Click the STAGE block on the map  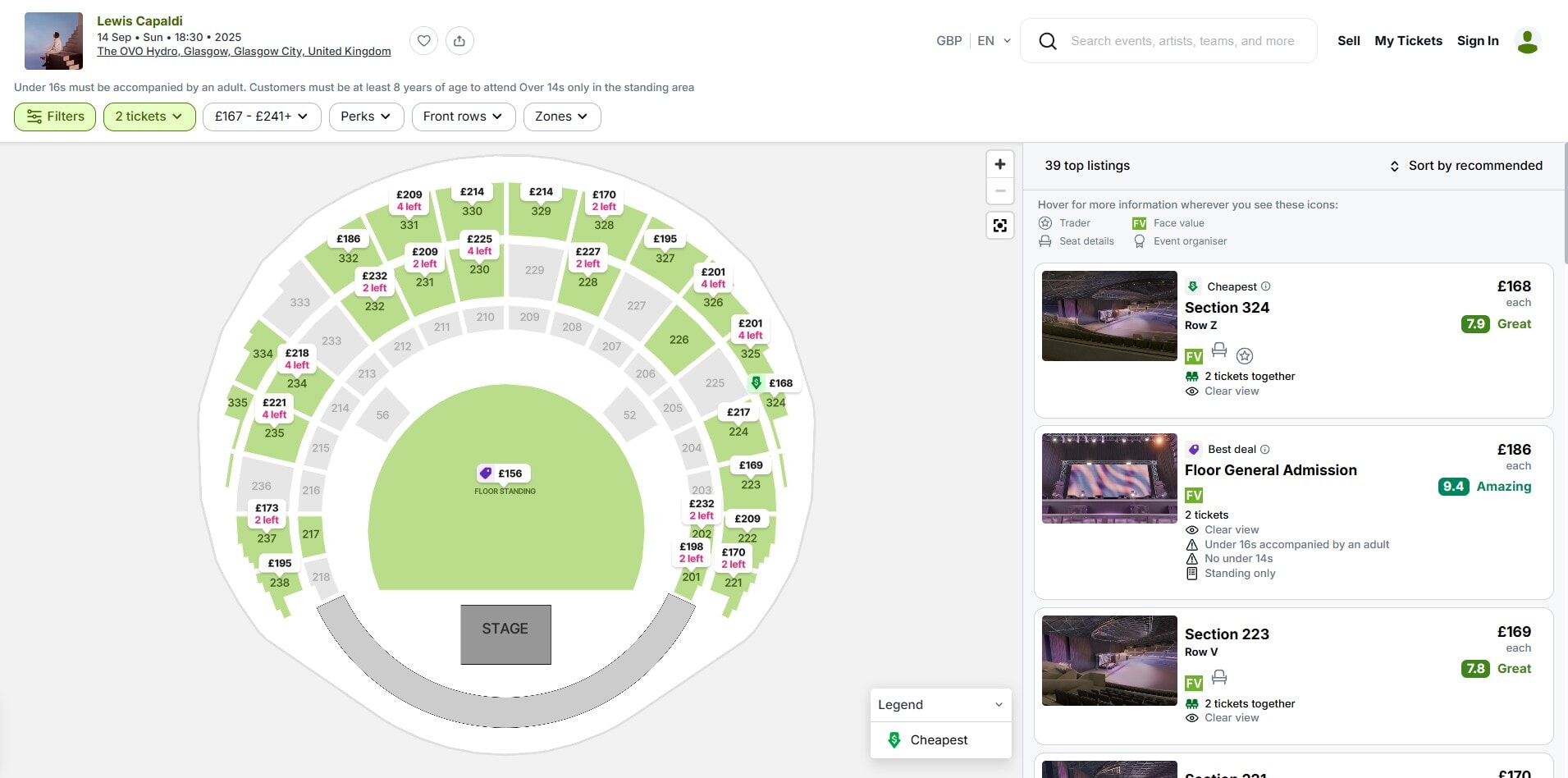[505, 634]
